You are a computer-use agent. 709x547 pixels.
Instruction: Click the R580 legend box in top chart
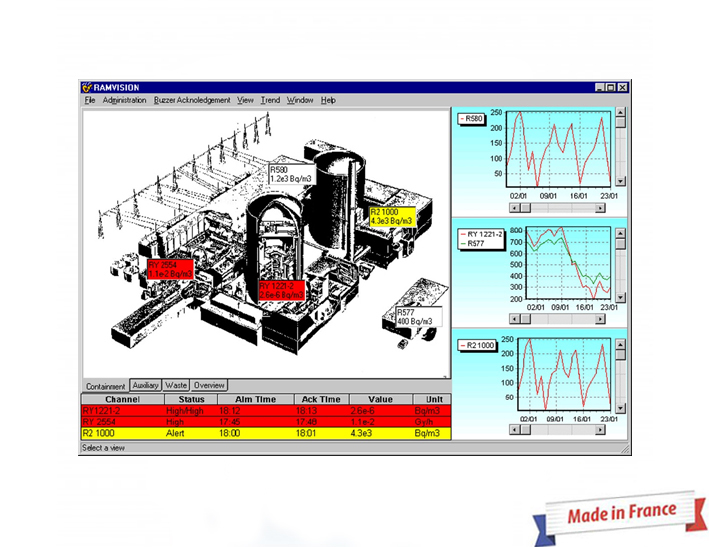pyautogui.click(x=472, y=119)
